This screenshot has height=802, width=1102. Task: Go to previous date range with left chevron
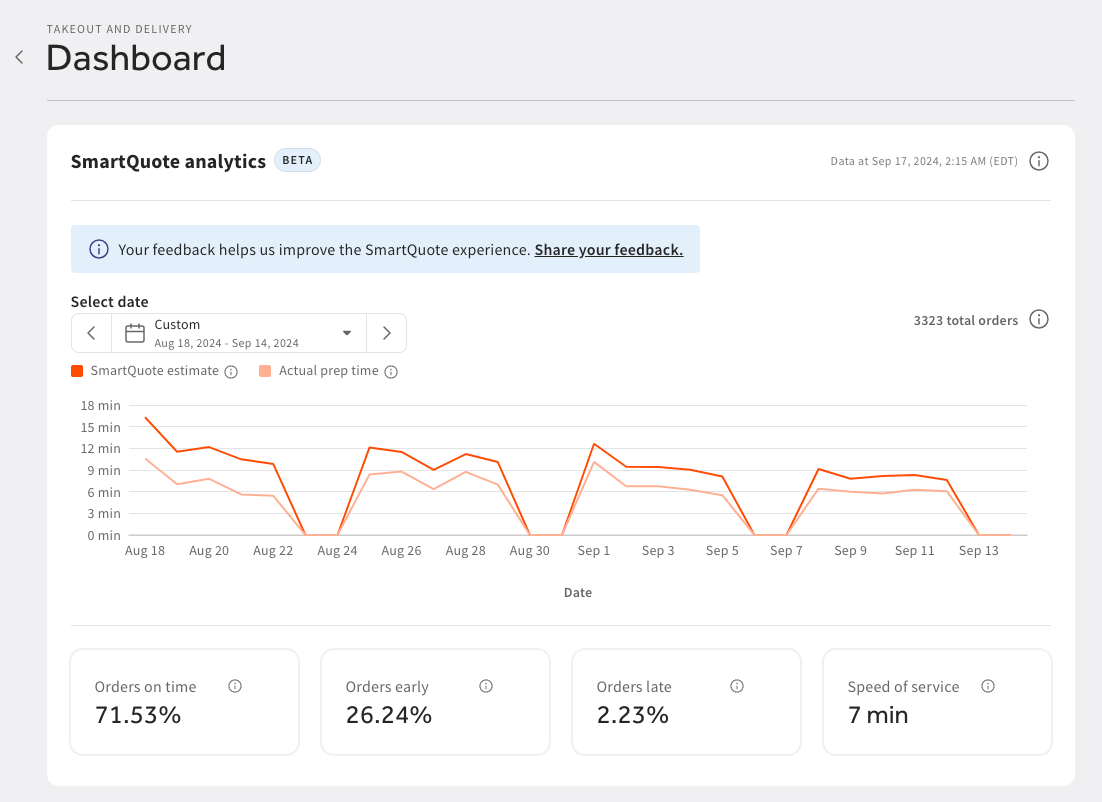point(91,333)
